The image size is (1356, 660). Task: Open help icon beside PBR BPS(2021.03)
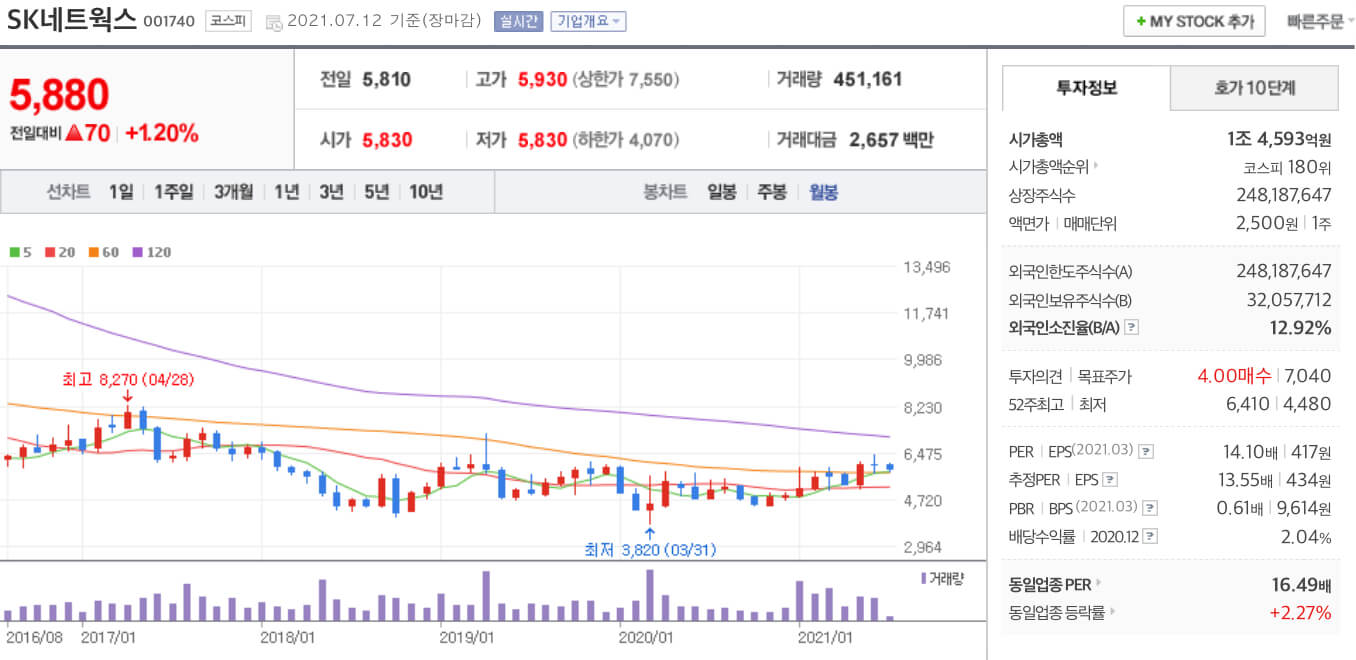click(x=1150, y=508)
